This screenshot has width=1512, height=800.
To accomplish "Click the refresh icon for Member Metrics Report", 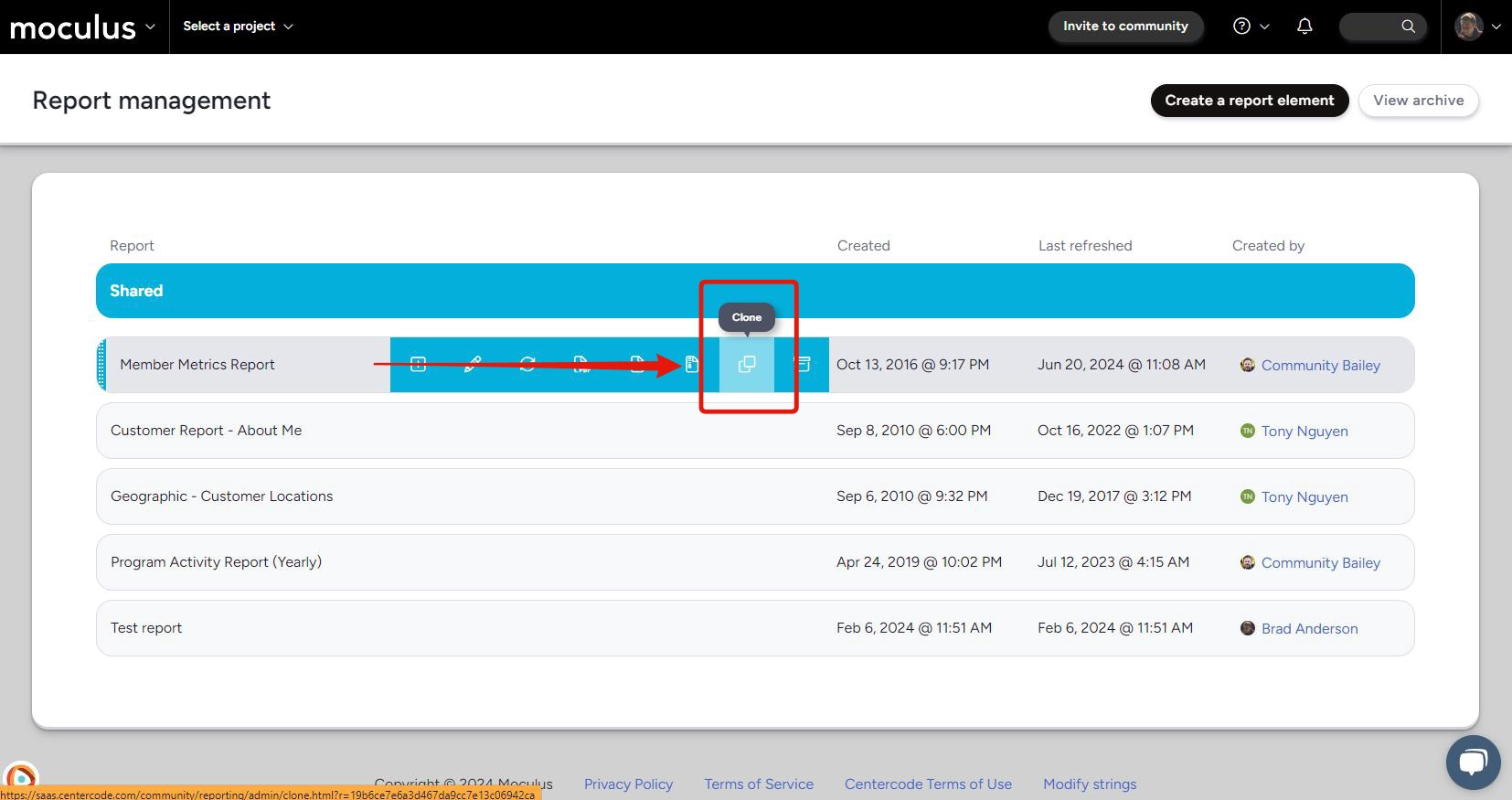I will 527,364.
